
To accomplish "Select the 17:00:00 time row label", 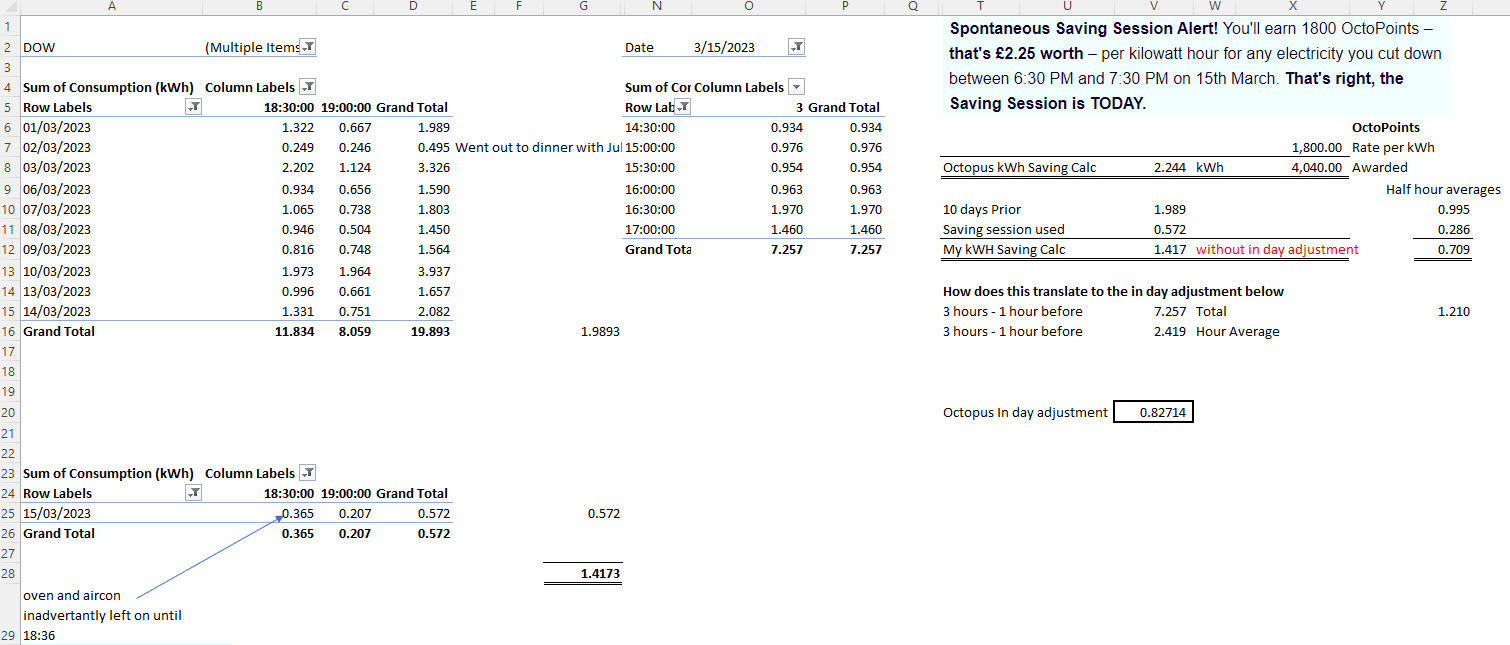I will [650, 229].
